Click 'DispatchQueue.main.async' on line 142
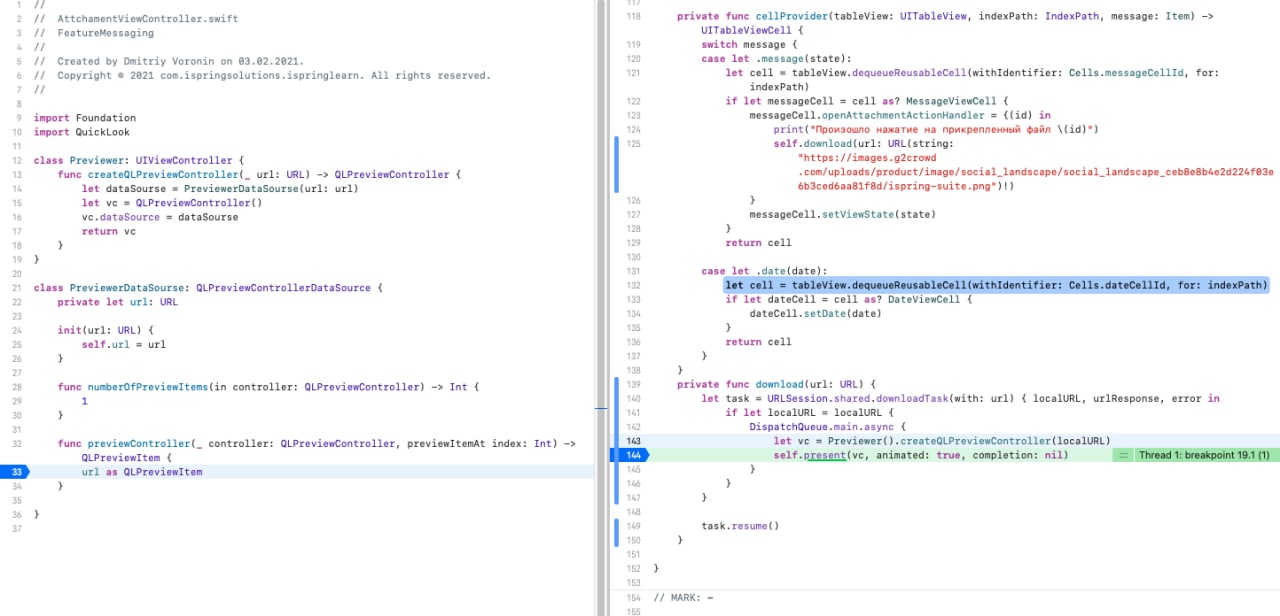 pyautogui.click(x=822, y=426)
